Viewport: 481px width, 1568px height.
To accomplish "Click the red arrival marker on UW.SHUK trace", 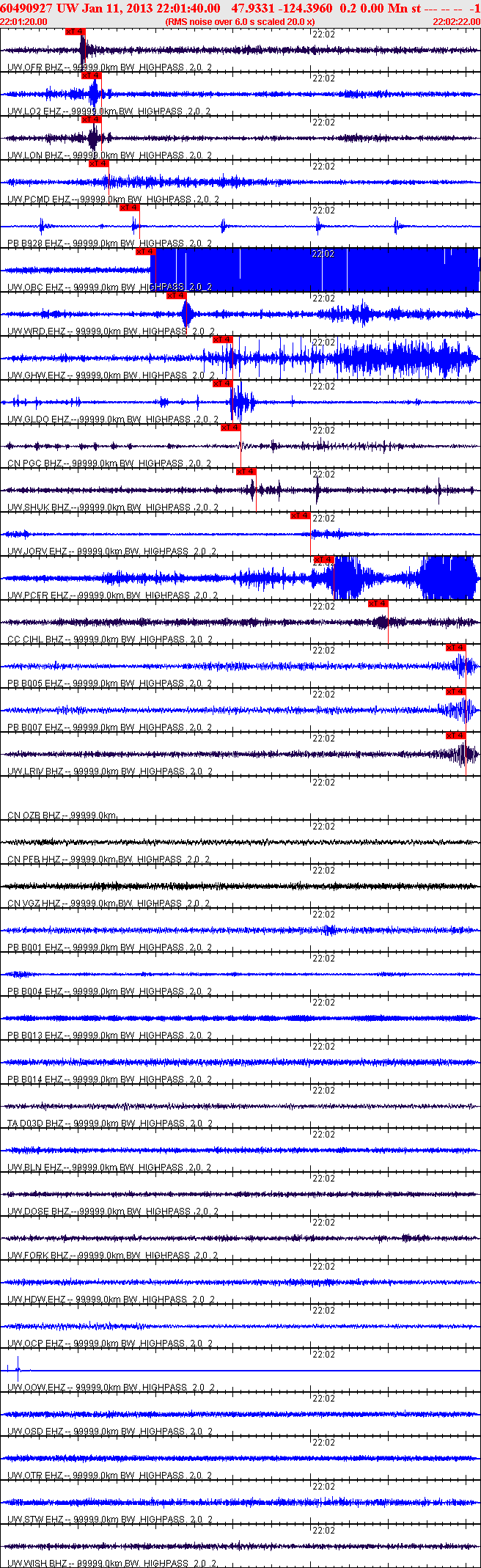I will [x=246, y=472].
